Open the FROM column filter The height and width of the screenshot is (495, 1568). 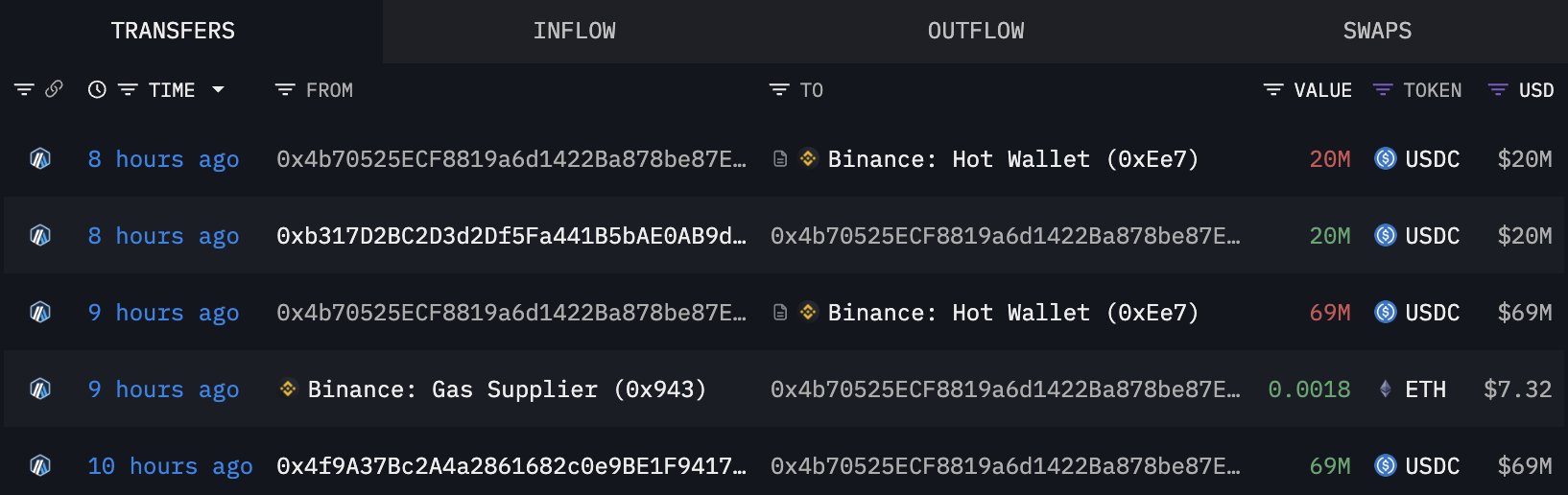[x=285, y=90]
